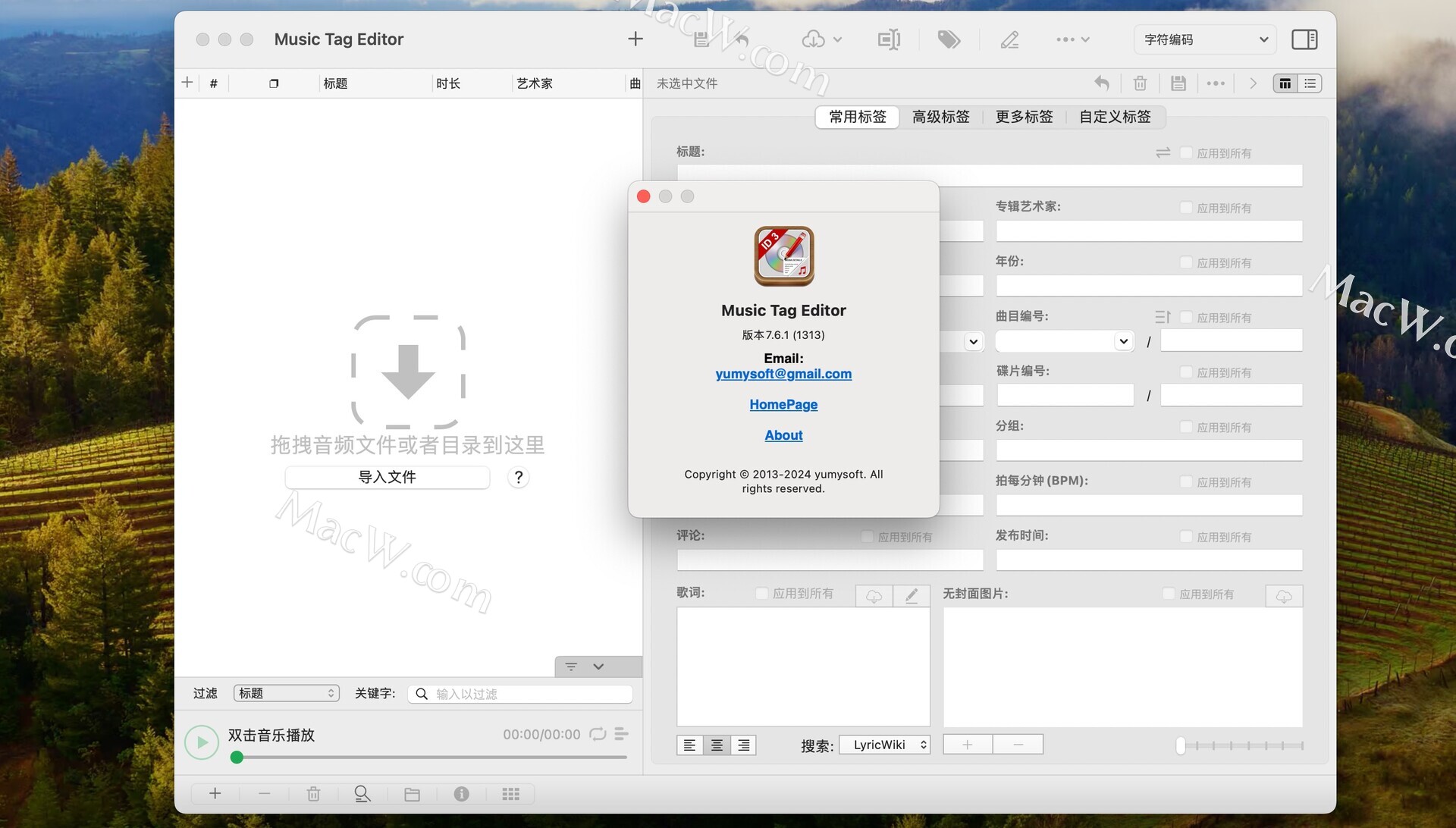Click the play button in player
1456x828 pixels.
click(x=202, y=743)
